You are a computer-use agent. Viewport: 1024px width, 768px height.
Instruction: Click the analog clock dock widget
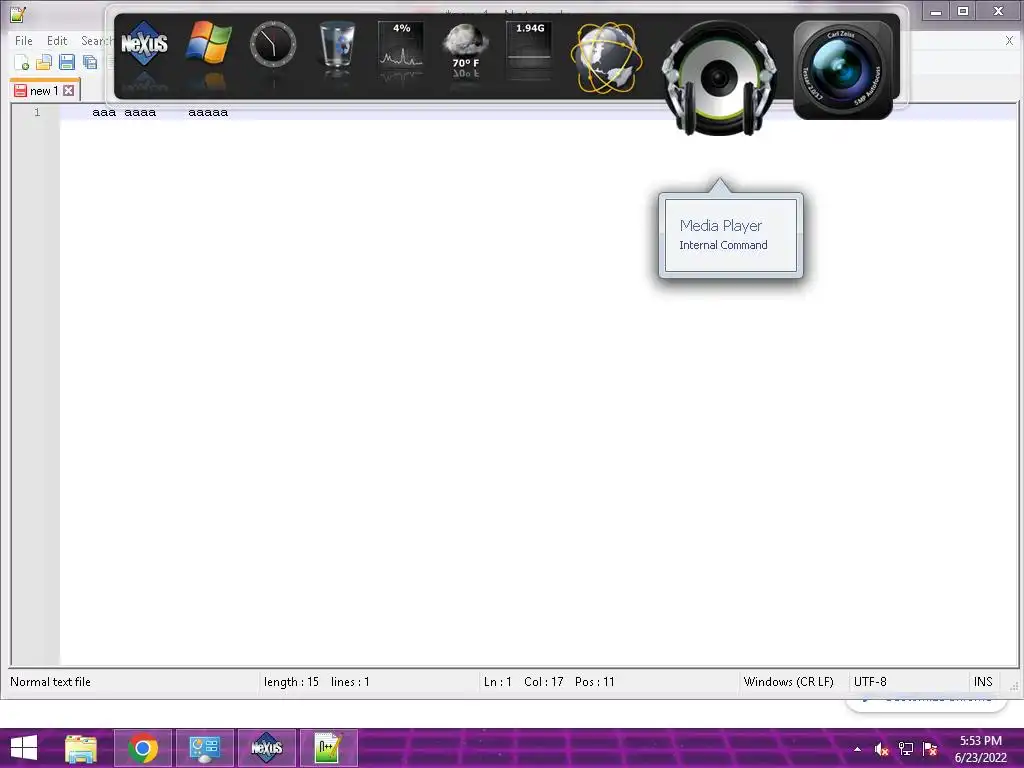[273, 44]
